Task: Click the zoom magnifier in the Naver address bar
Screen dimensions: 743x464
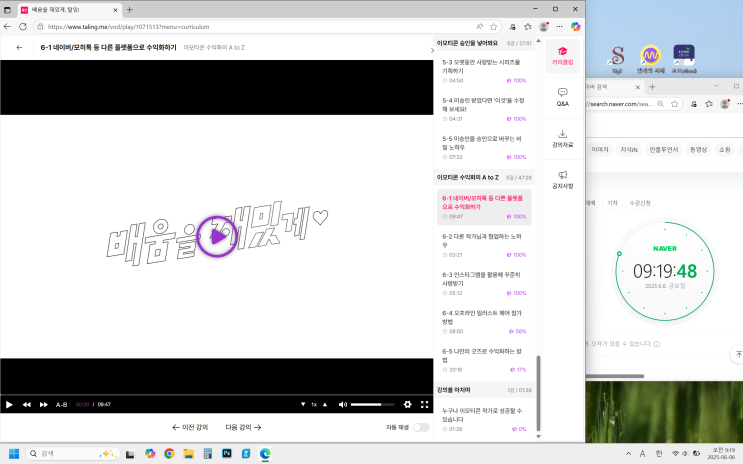Action: (661, 104)
